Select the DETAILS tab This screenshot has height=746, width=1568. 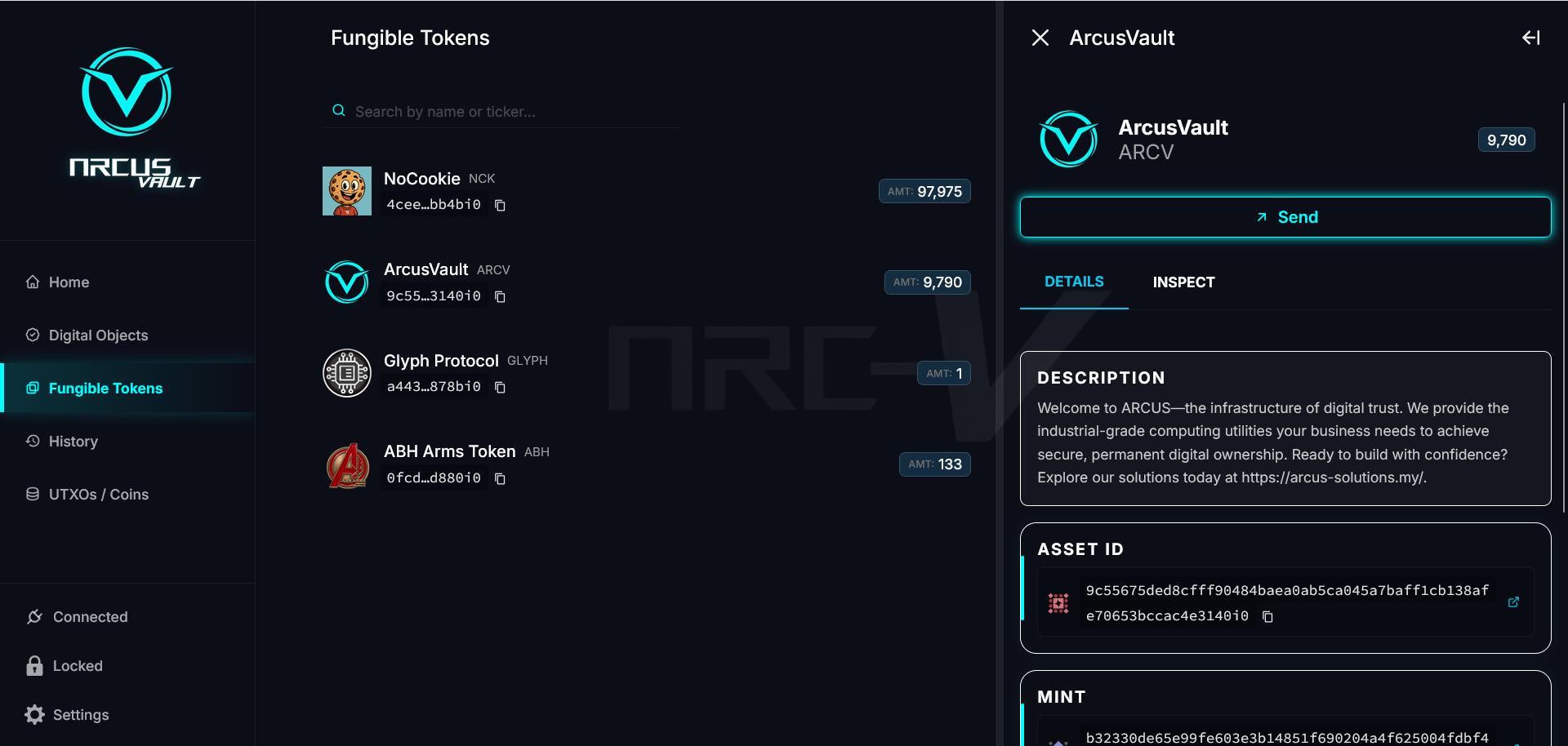click(x=1074, y=282)
